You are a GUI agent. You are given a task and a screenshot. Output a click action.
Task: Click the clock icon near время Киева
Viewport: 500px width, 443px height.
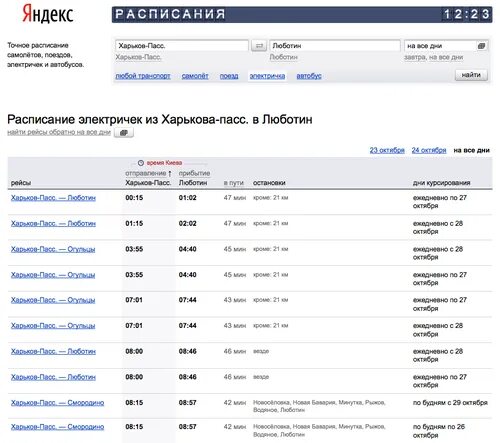click(141, 163)
